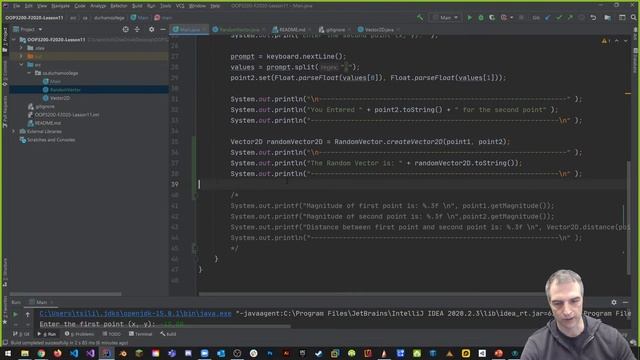The height and width of the screenshot is (360, 640).
Task: Select Main class in project tree
Action: coord(55,82)
